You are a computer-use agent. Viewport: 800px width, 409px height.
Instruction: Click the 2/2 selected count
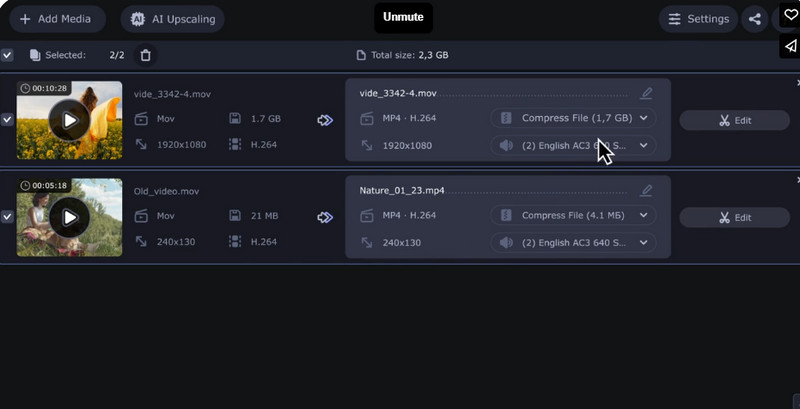pos(117,55)
